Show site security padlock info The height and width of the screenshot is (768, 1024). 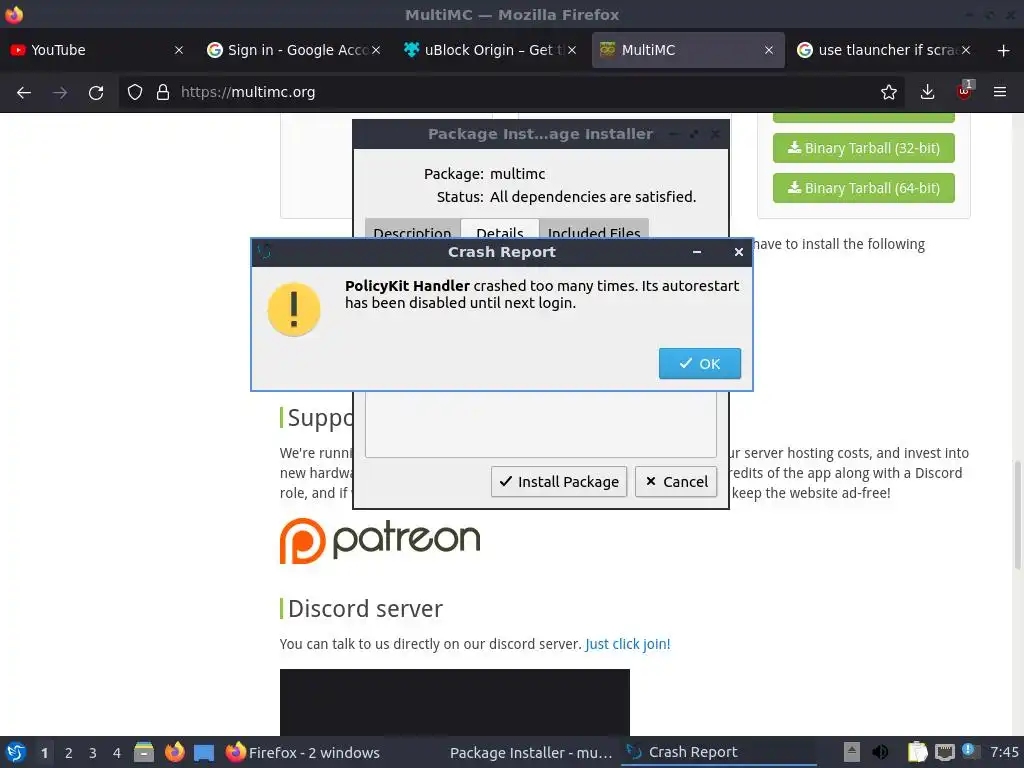pyautogui.click(x=163, y=92)
